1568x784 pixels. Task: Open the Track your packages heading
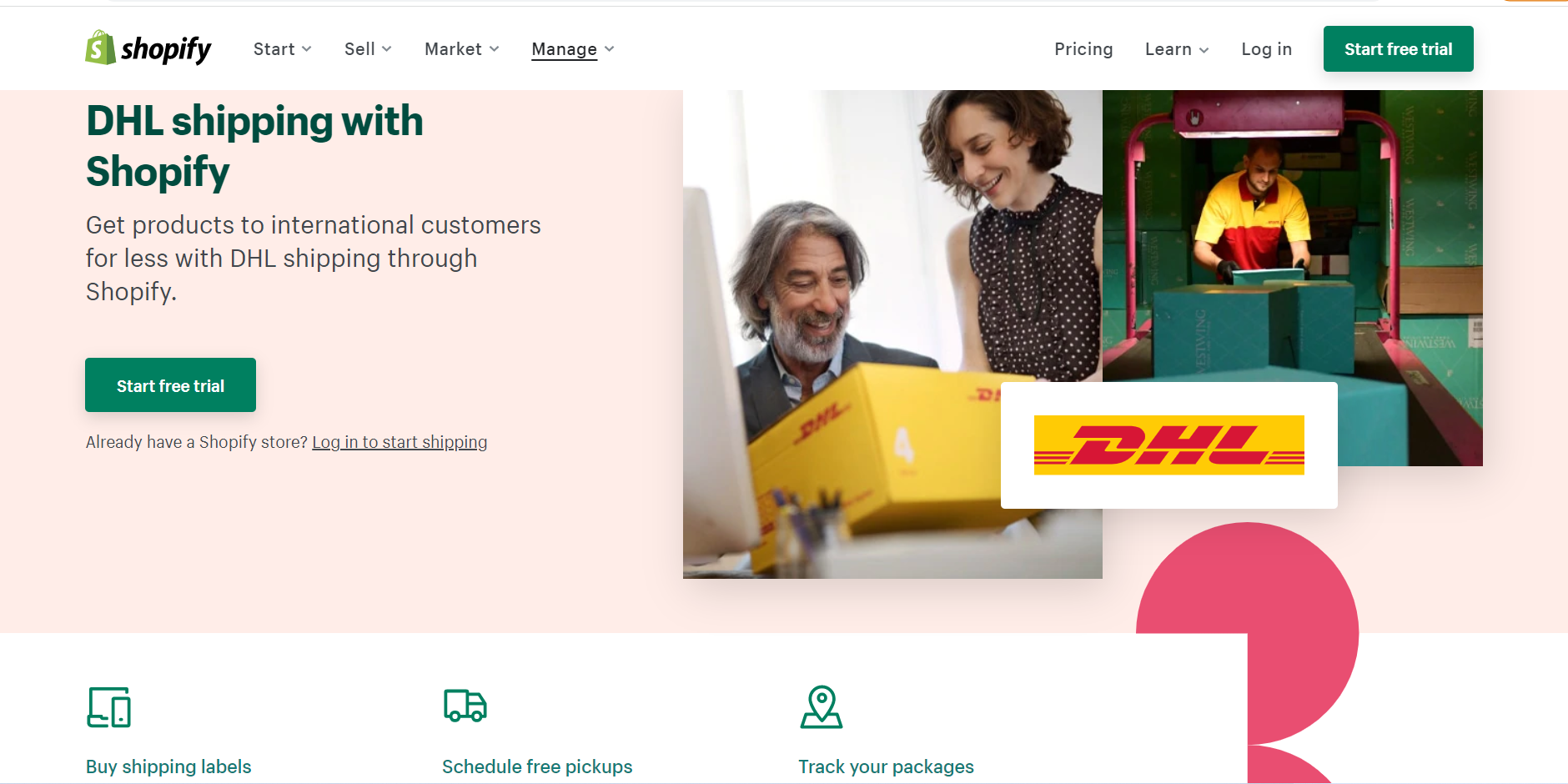(886, 766)
